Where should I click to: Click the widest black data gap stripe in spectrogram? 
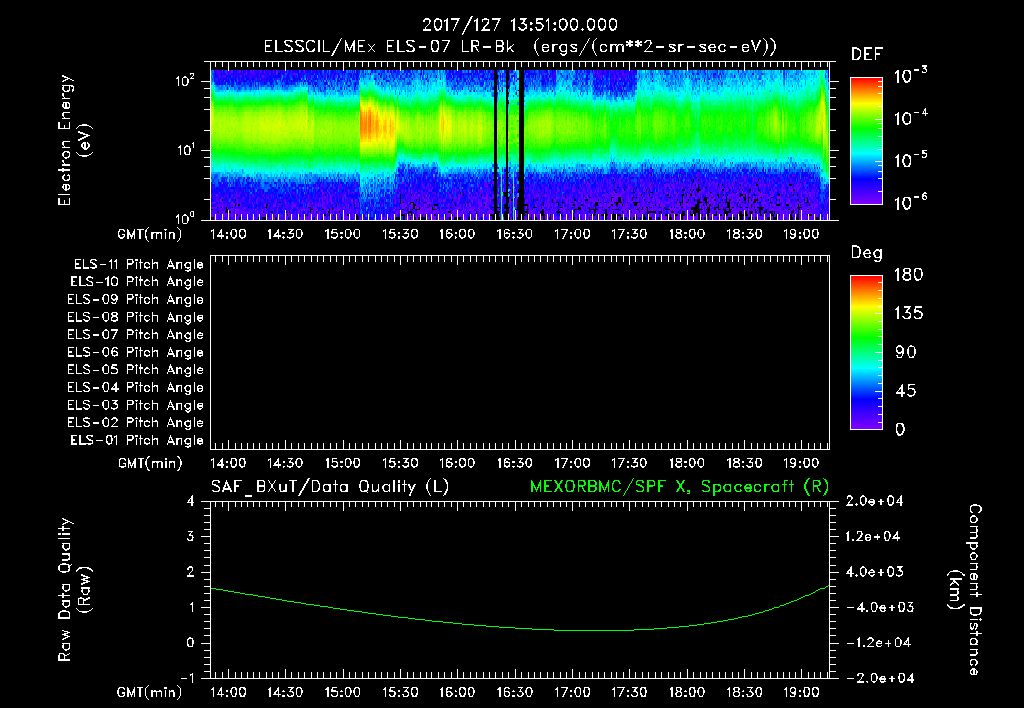(x=521, y=144)
